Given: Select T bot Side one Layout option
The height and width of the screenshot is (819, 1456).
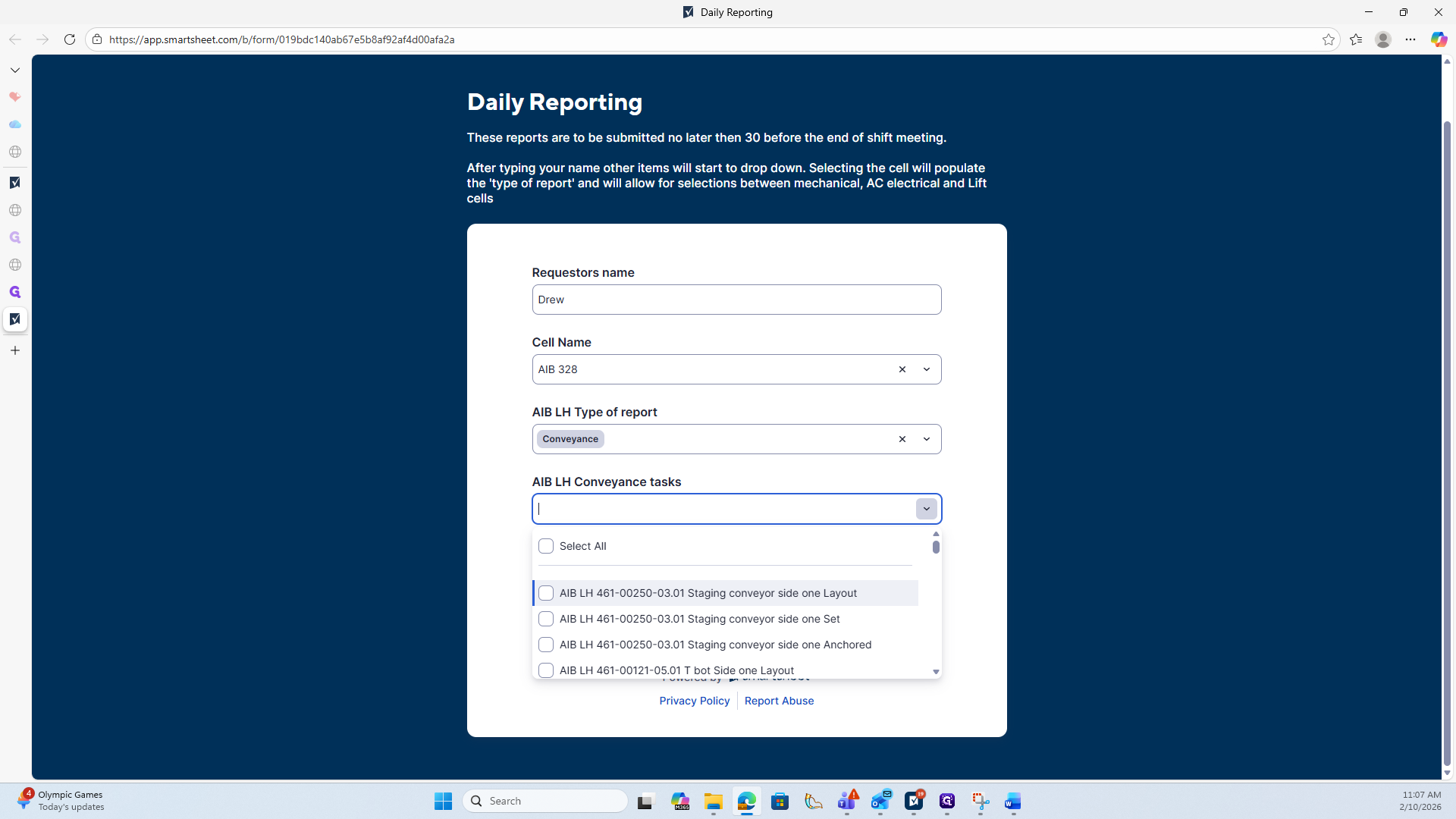Looking at the screenshot, I should pyautogui.click(x=676, y=670).
